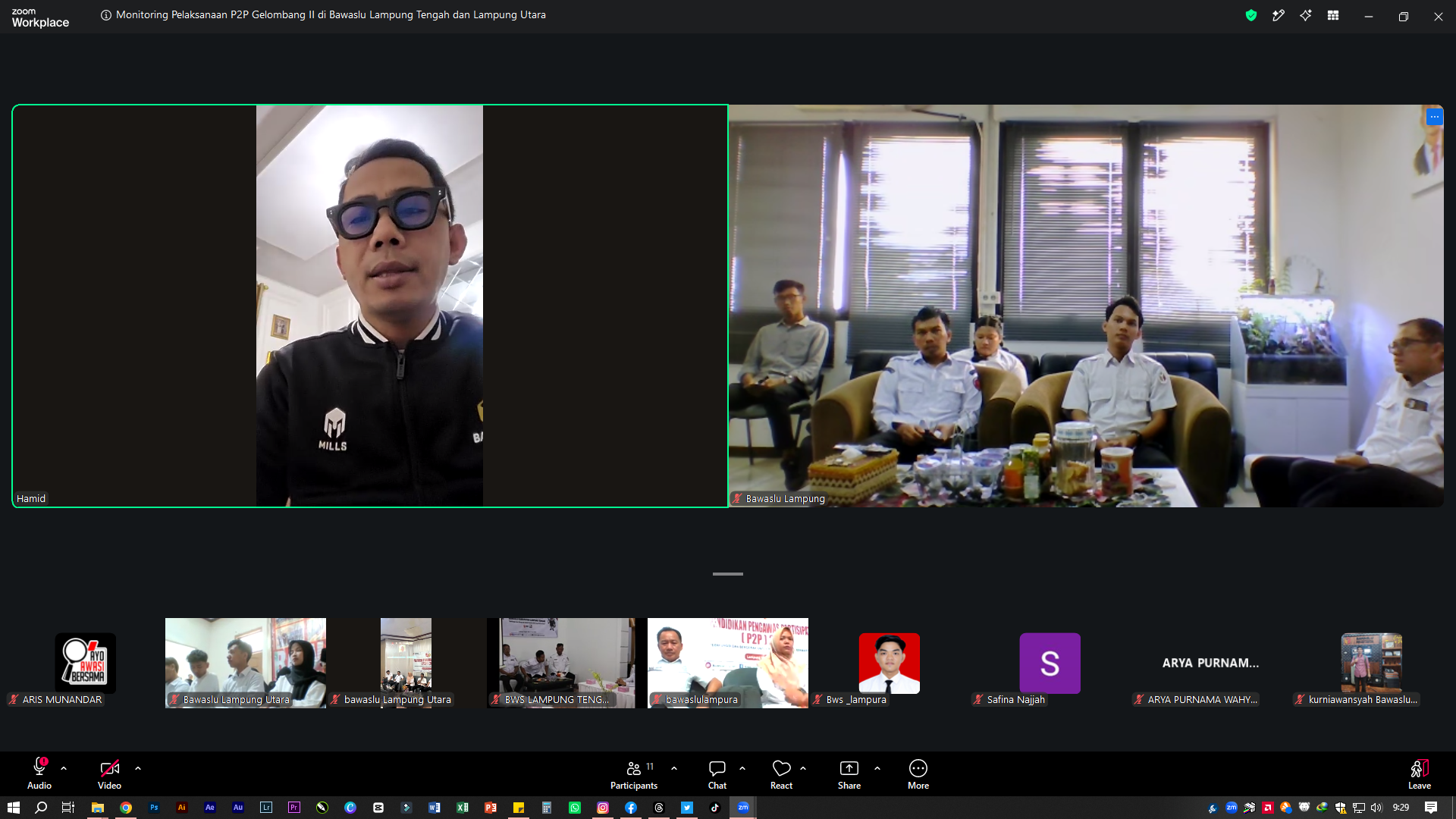This screenshot has height=819, width=1456.
Task: Expand the Share options chevron
Action: point(877,768)
